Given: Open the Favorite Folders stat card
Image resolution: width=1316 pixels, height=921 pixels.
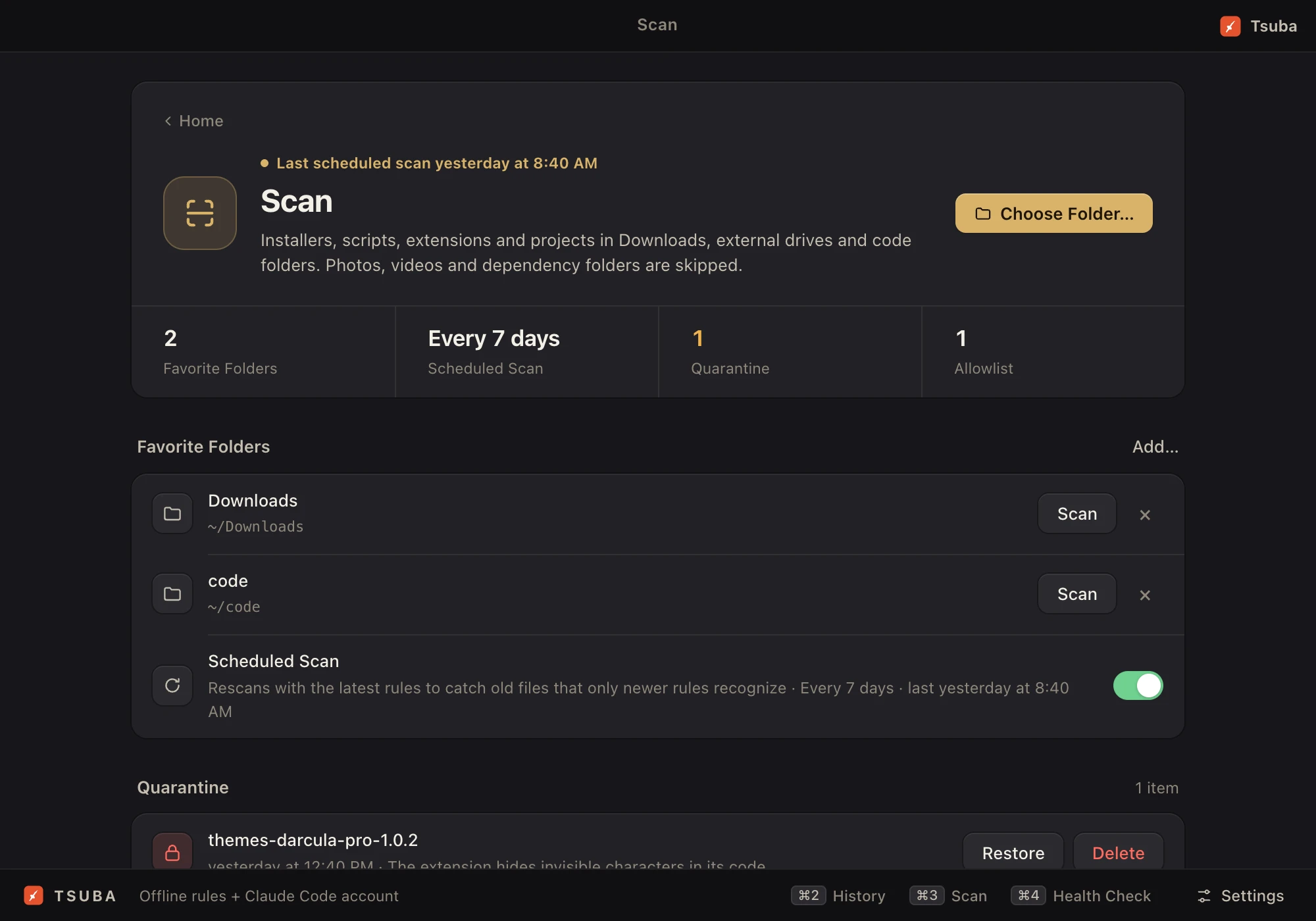Looking at the screenshot, I should tap(263, 352).
